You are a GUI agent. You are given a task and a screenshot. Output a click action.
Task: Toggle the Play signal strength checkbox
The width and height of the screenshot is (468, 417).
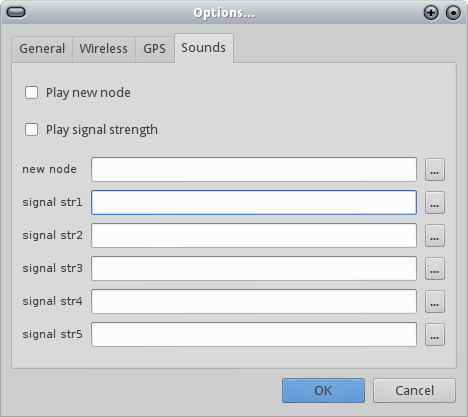coord(31,129)
